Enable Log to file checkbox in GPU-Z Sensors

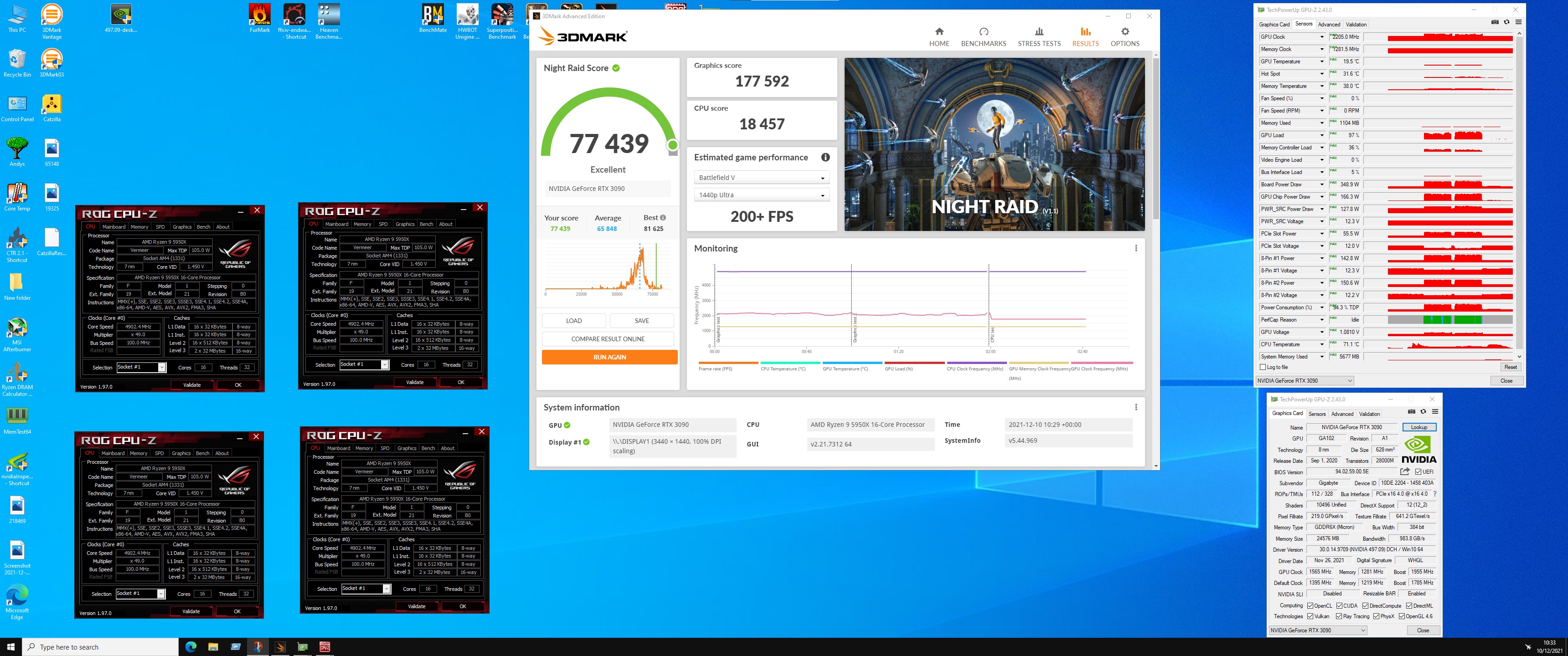click(1263, 368)
